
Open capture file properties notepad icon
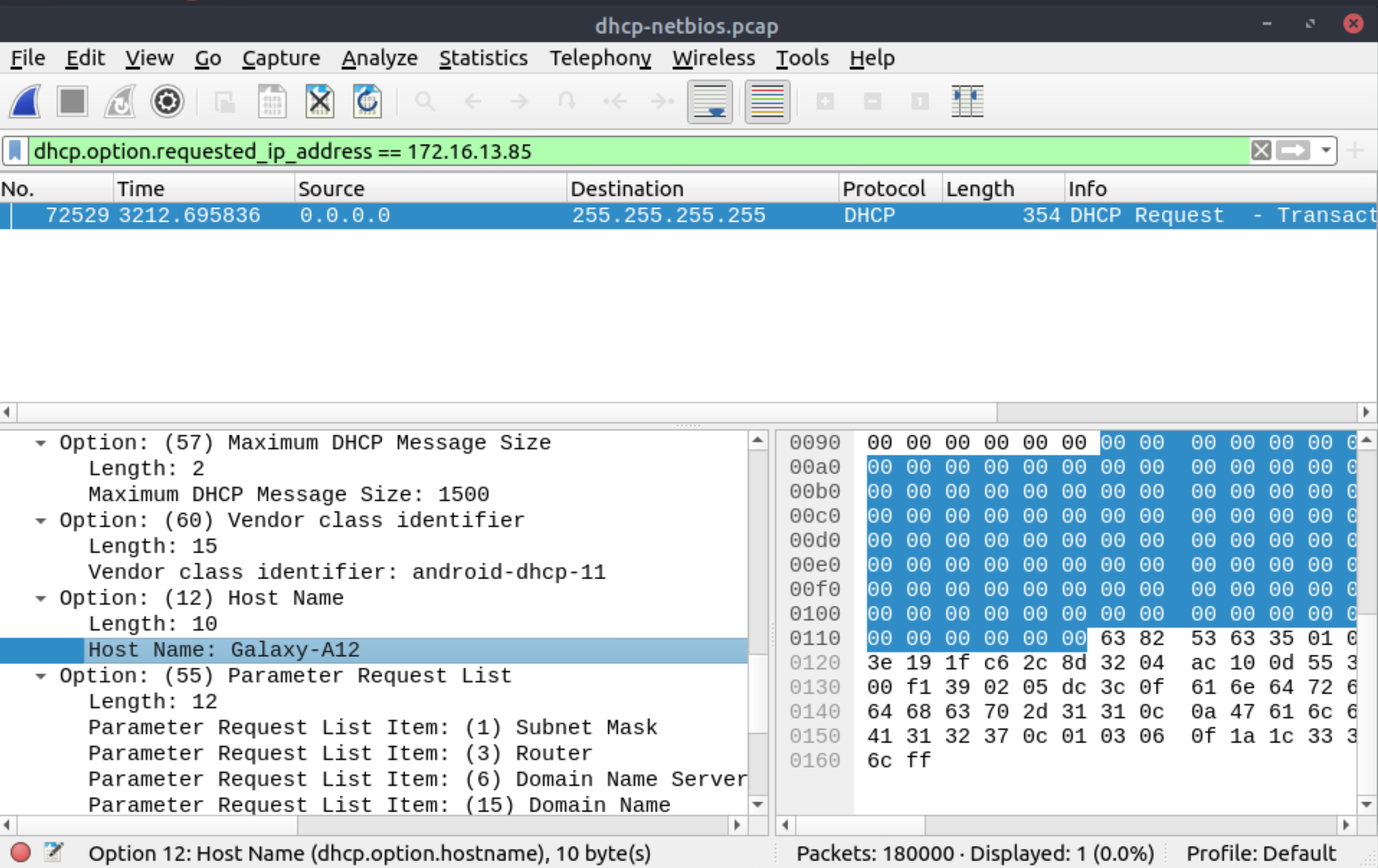point(53,852)
